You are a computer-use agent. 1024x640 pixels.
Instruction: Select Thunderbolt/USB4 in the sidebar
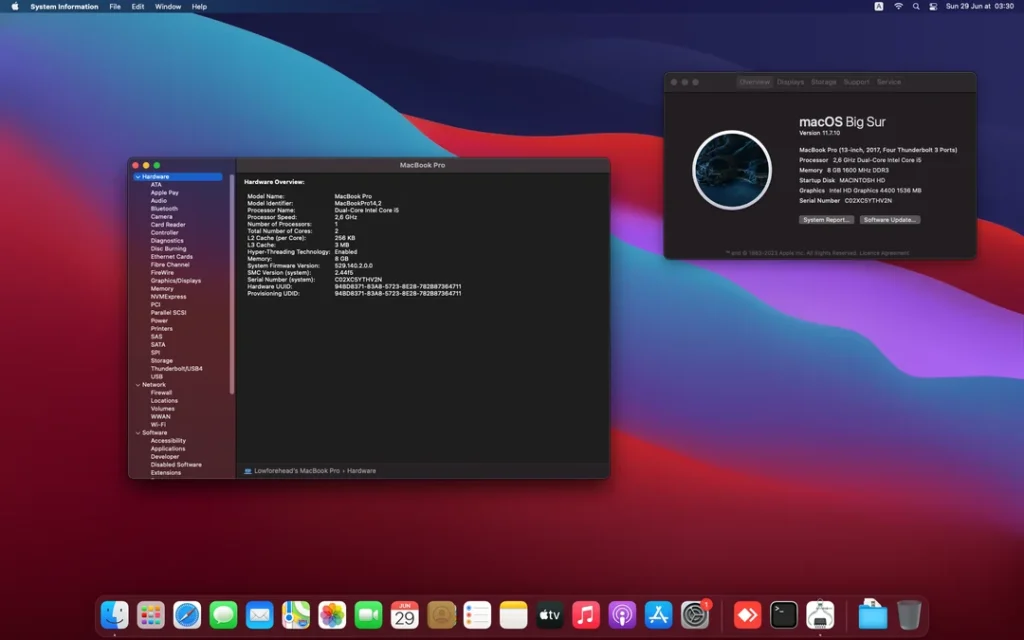pyautogui.click(x=176, y=369)
